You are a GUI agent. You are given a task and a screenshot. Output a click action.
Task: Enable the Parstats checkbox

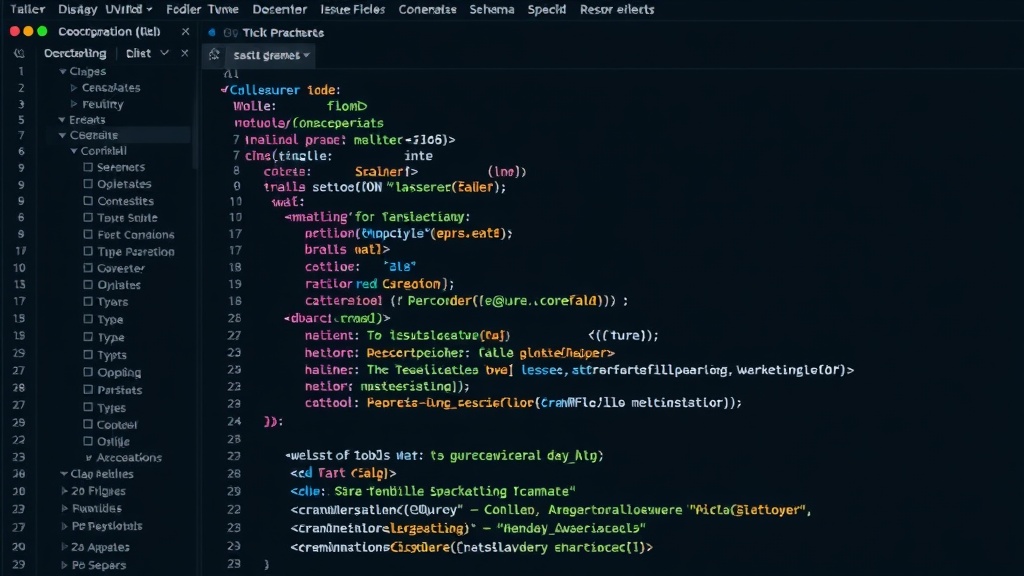88,389
